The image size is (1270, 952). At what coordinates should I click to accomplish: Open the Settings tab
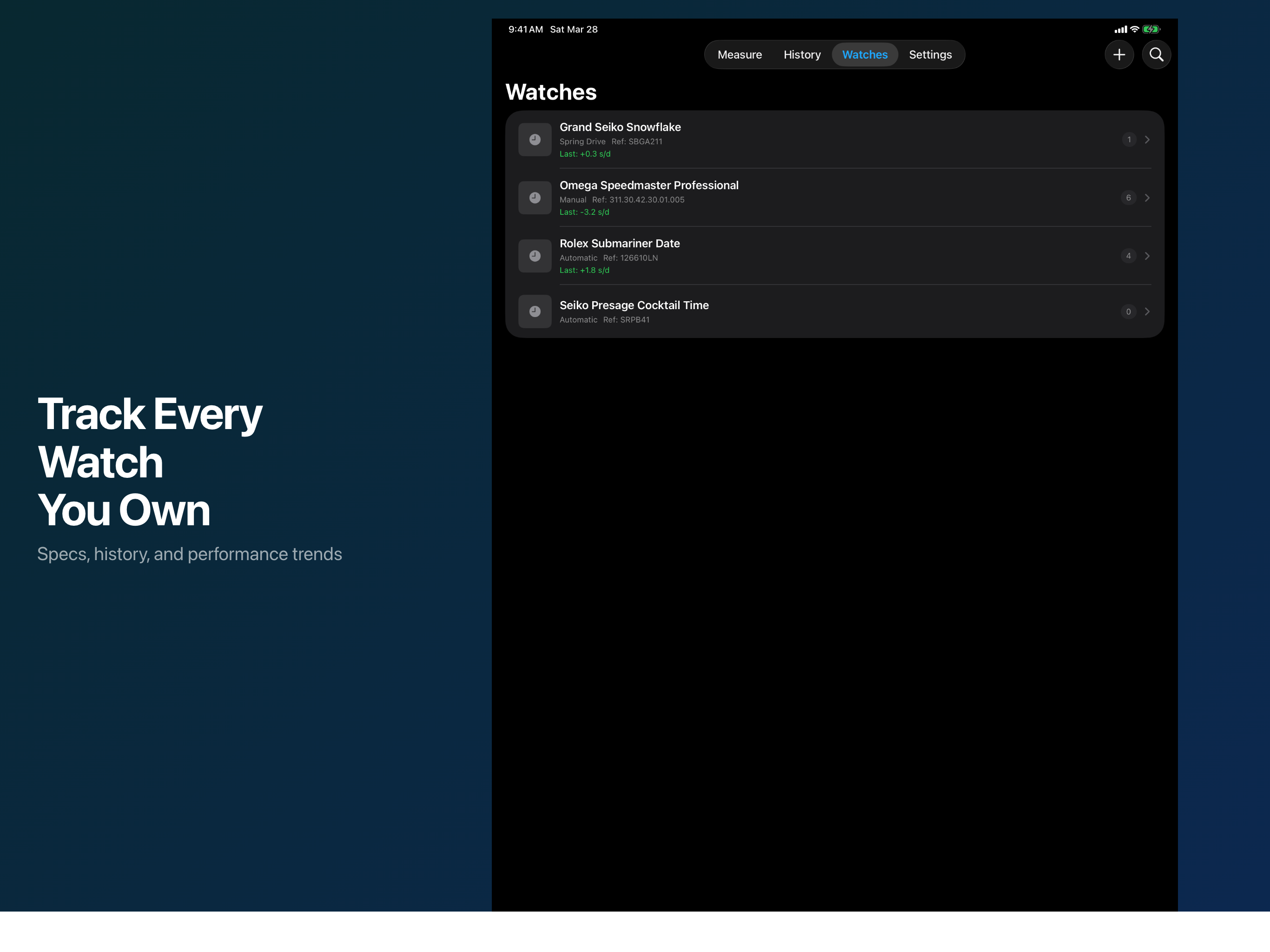tap(930, 54)
